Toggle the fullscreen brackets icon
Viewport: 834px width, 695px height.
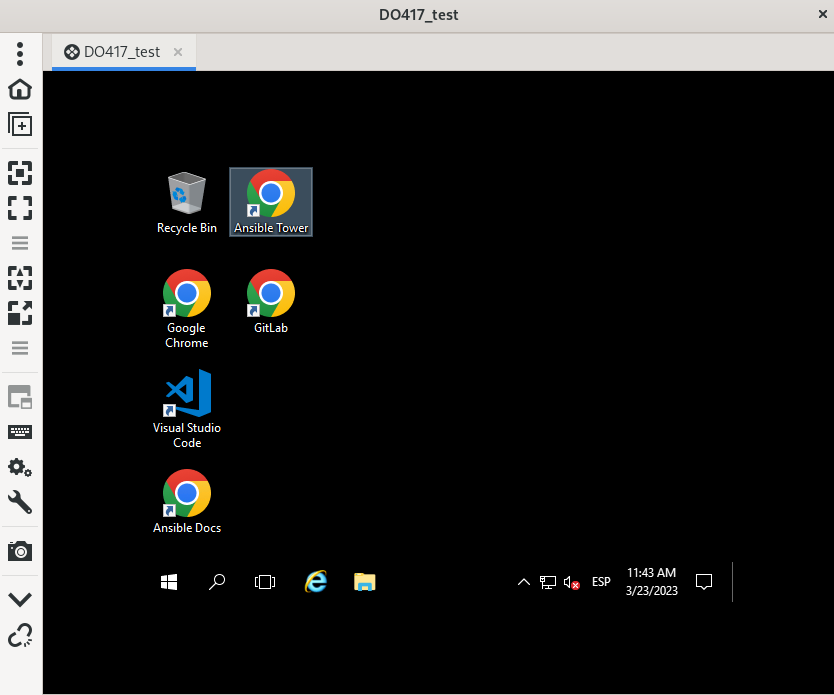20,208
